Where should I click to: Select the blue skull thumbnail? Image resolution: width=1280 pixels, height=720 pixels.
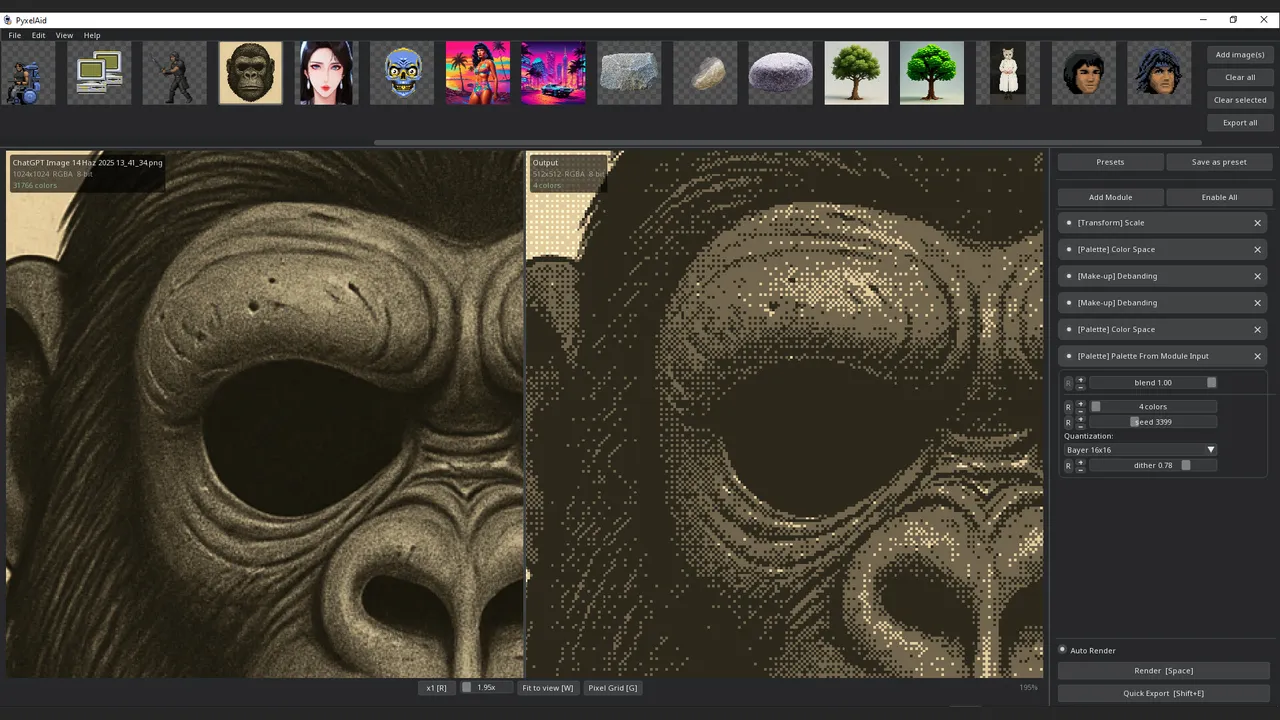tap(402, 73)
